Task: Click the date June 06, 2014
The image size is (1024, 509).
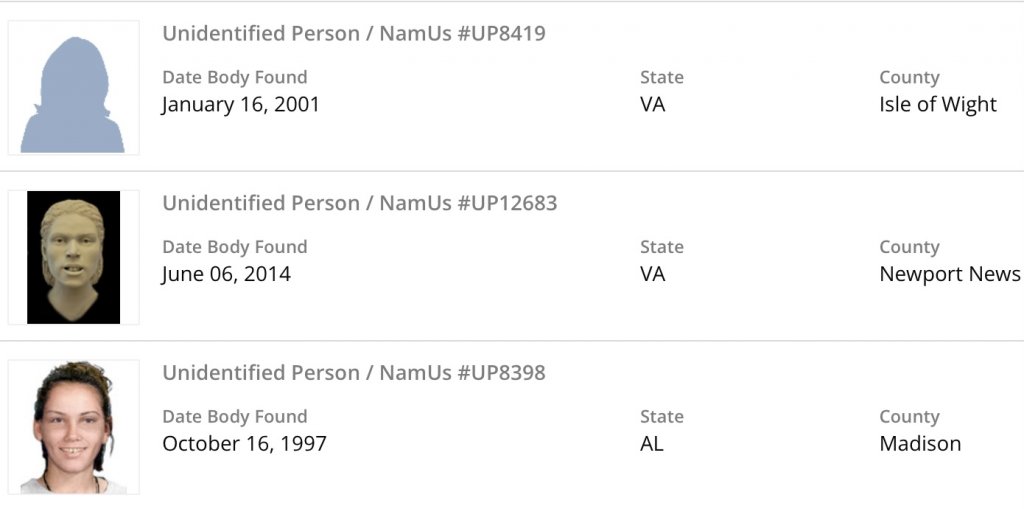Action: pyautogui.click(x=226, y=274)
